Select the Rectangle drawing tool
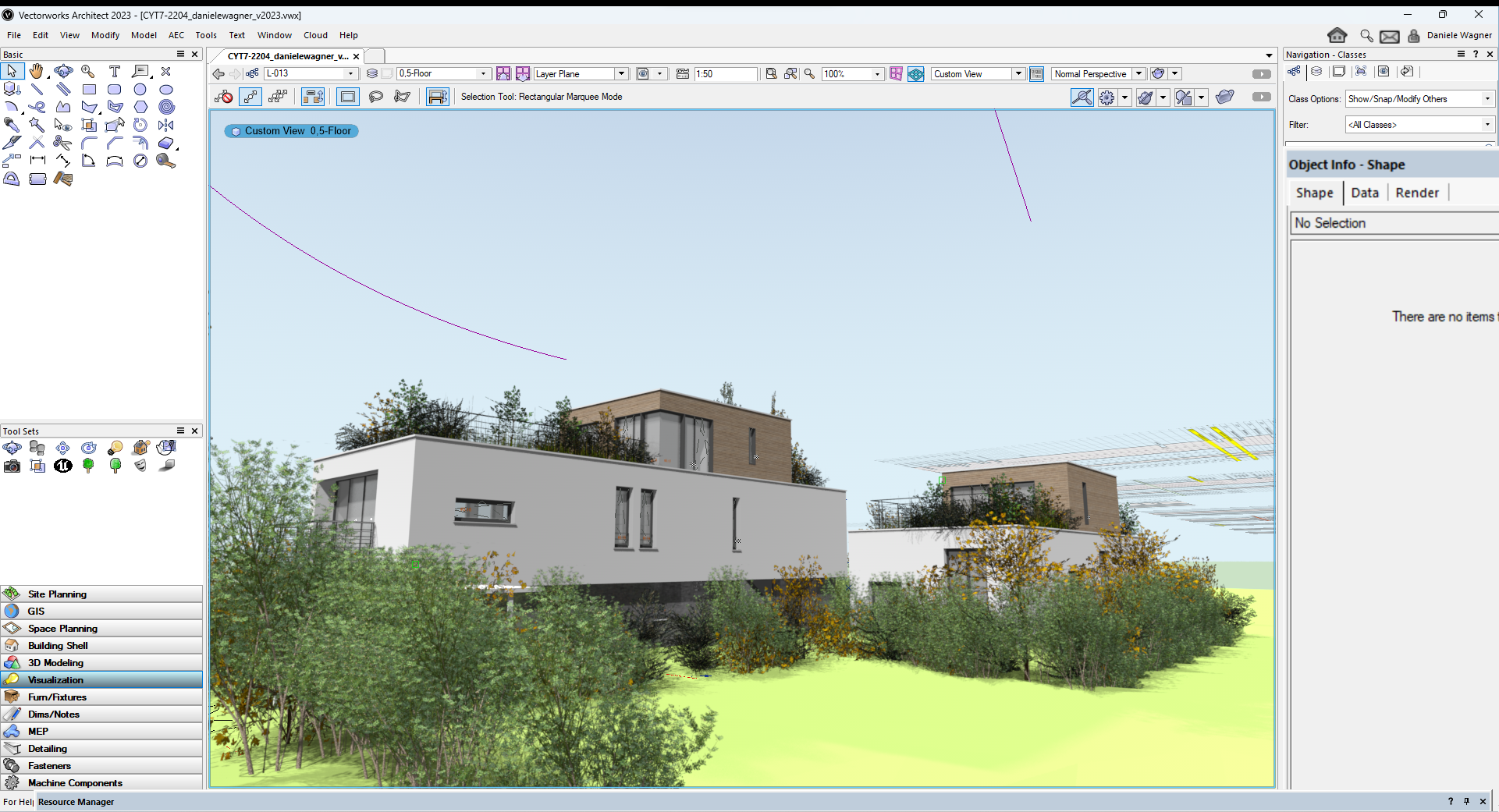Image resolution: width=1499 pixels, height=812 pixels. (x=89, y=90)
